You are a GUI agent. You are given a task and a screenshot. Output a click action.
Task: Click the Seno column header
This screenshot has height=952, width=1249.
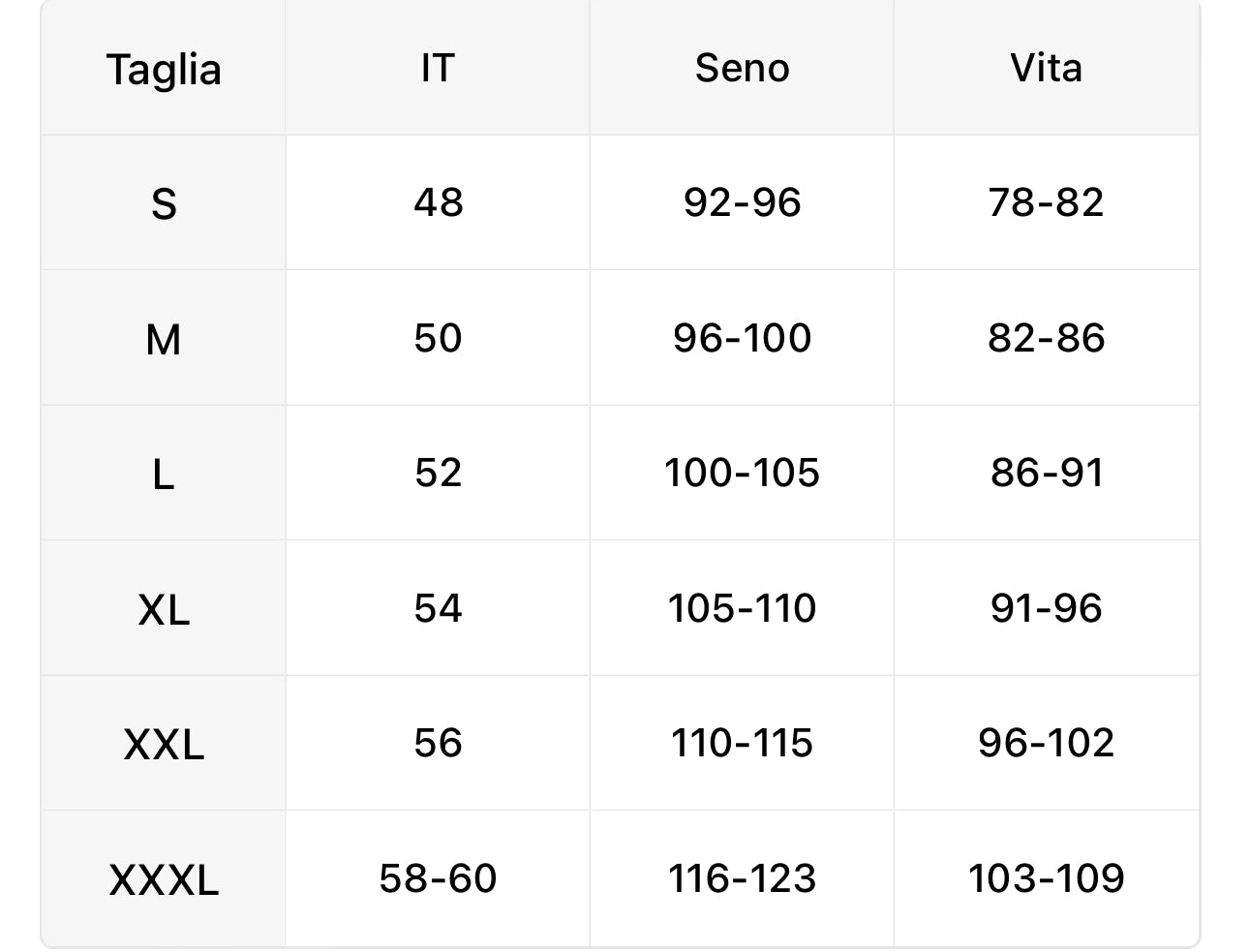coord(742,68)
